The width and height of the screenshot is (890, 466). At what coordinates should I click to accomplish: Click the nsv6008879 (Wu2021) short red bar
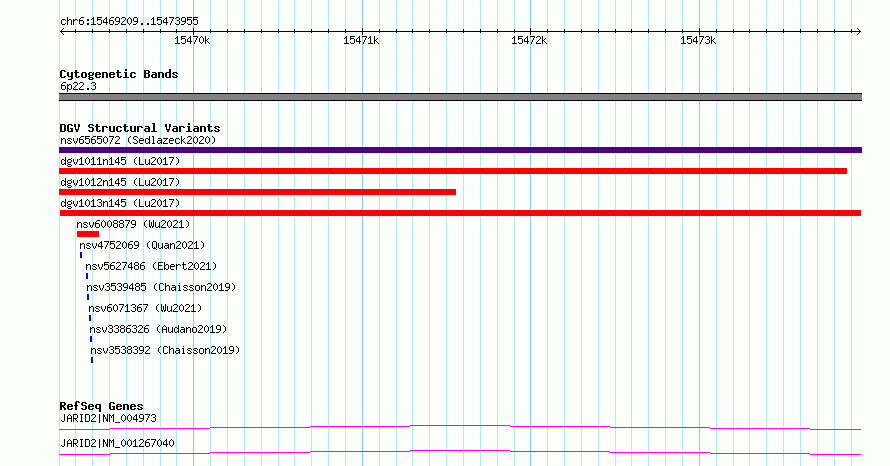(88, 234)
